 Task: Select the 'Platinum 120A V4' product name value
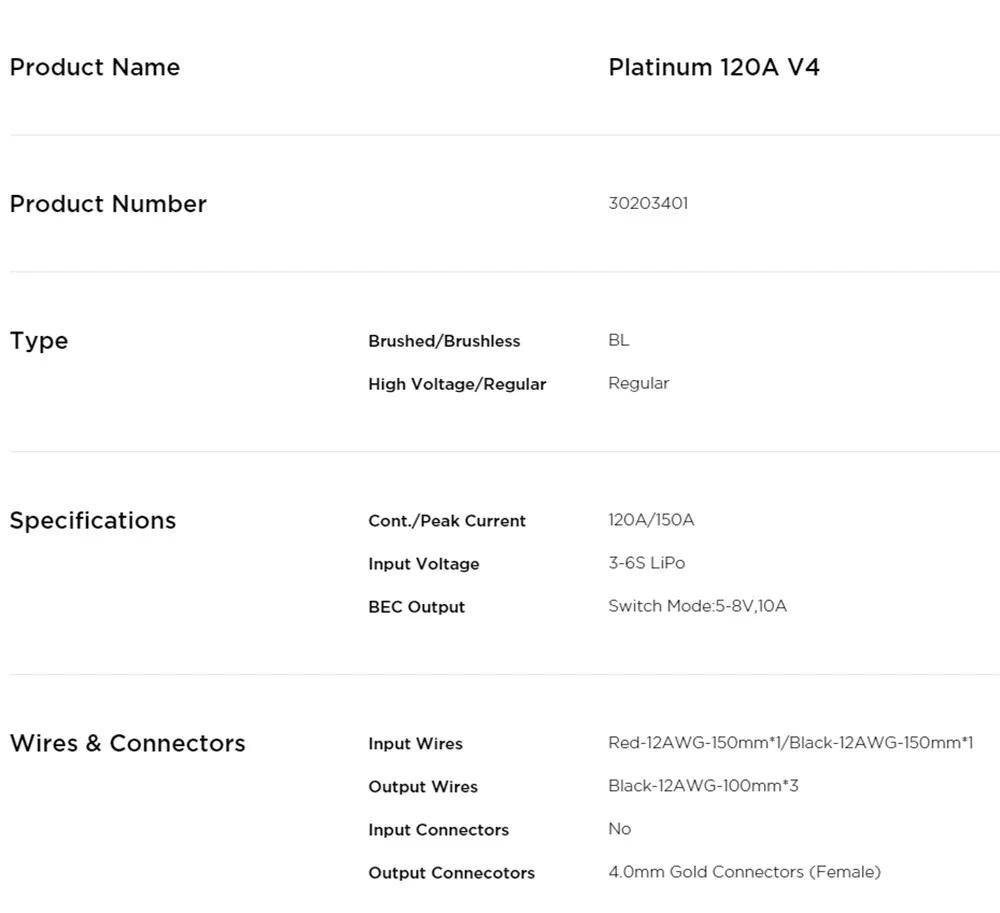pos(714,67)
